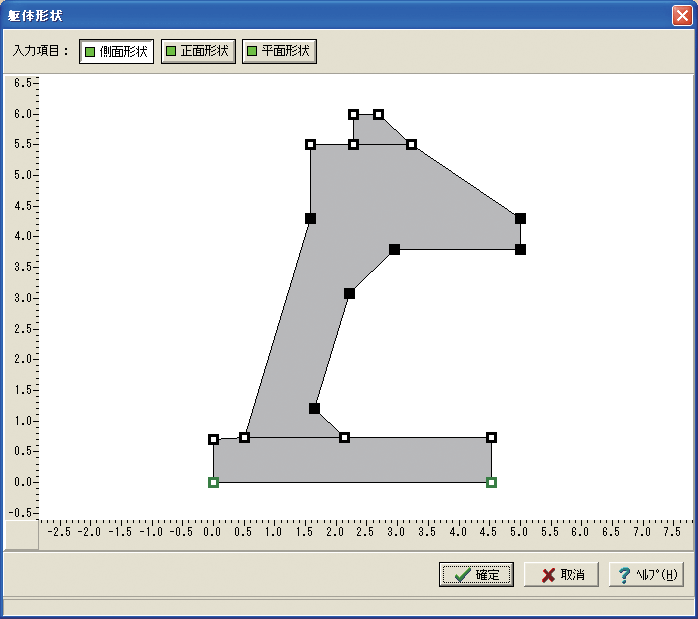This screenshot has height=619, width=698.
Task: Click the white handle at the parapet's top-left corner at height 6.0
Action: click(353, 114)
